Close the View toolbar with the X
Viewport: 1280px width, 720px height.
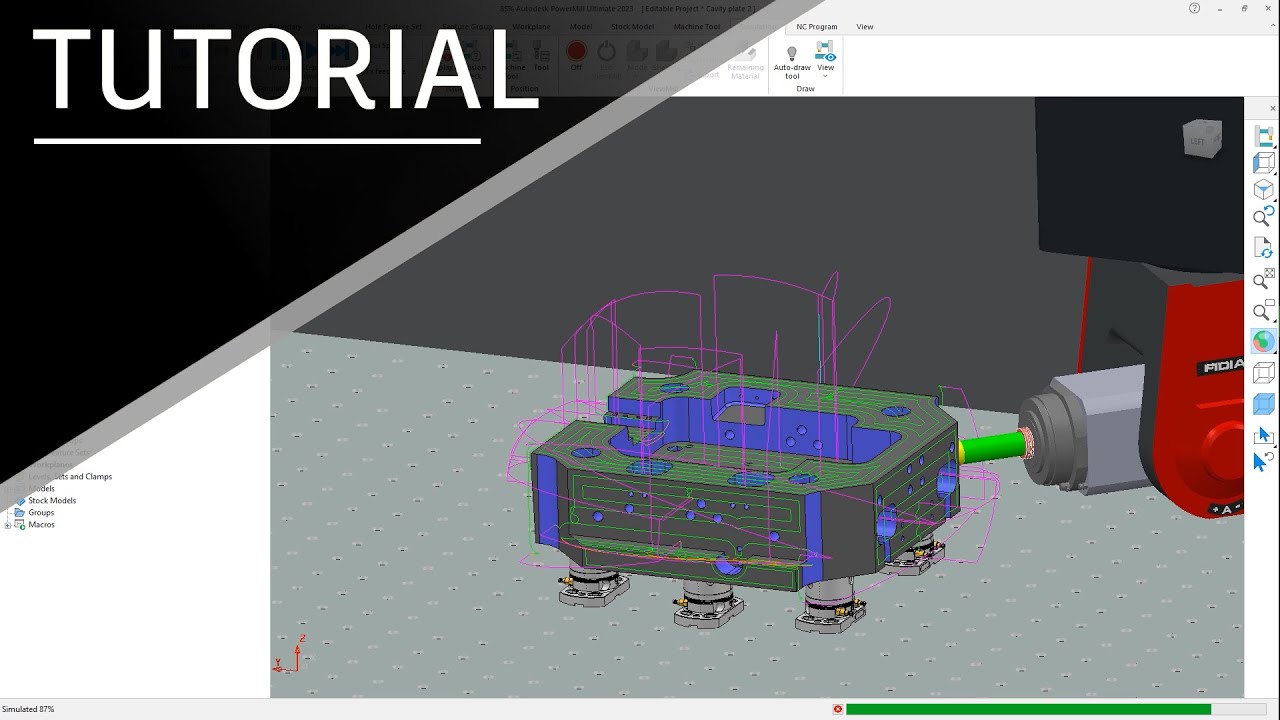[x=1273, y=108]
